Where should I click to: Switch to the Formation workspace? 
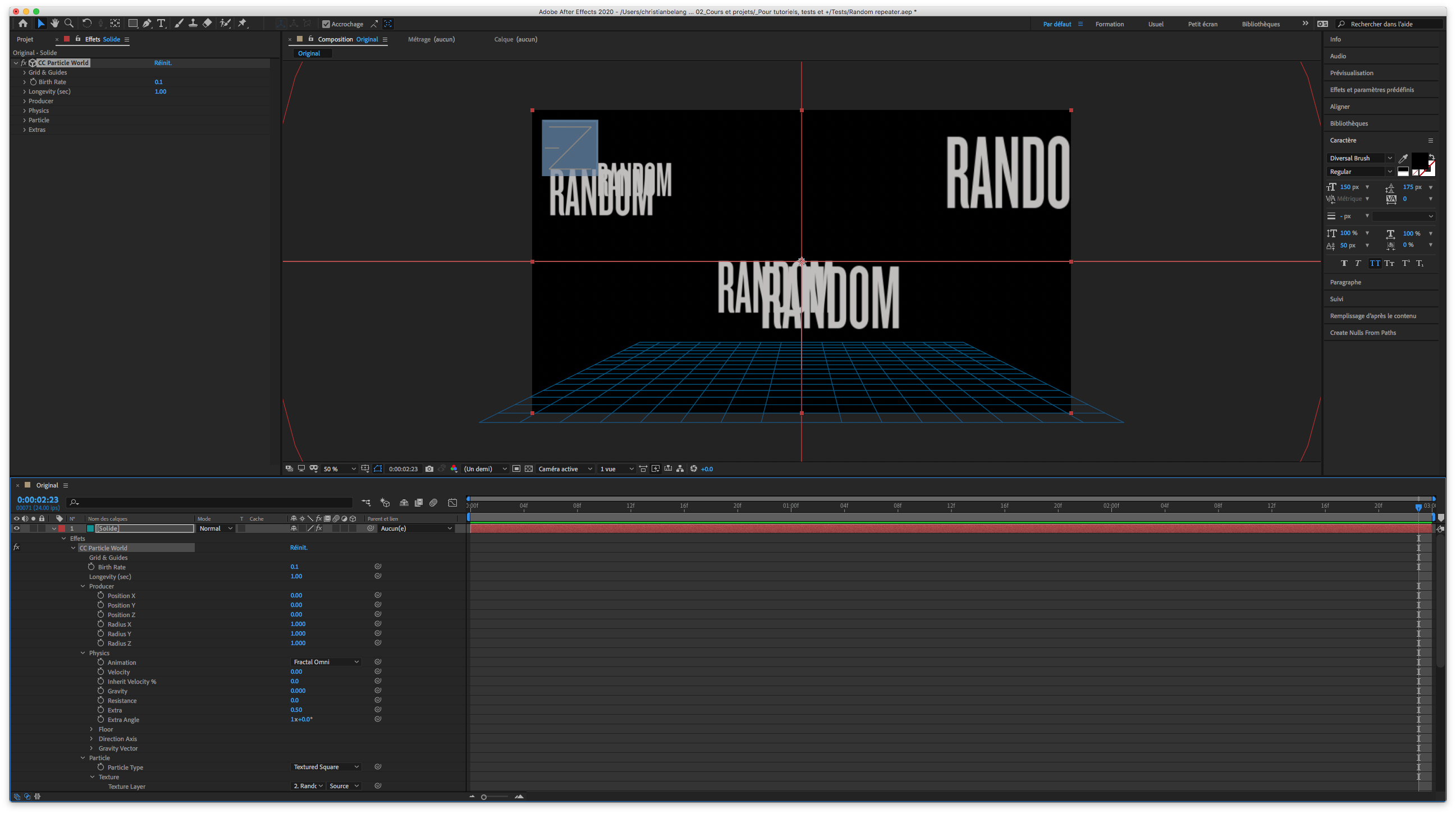[1110, 24]
